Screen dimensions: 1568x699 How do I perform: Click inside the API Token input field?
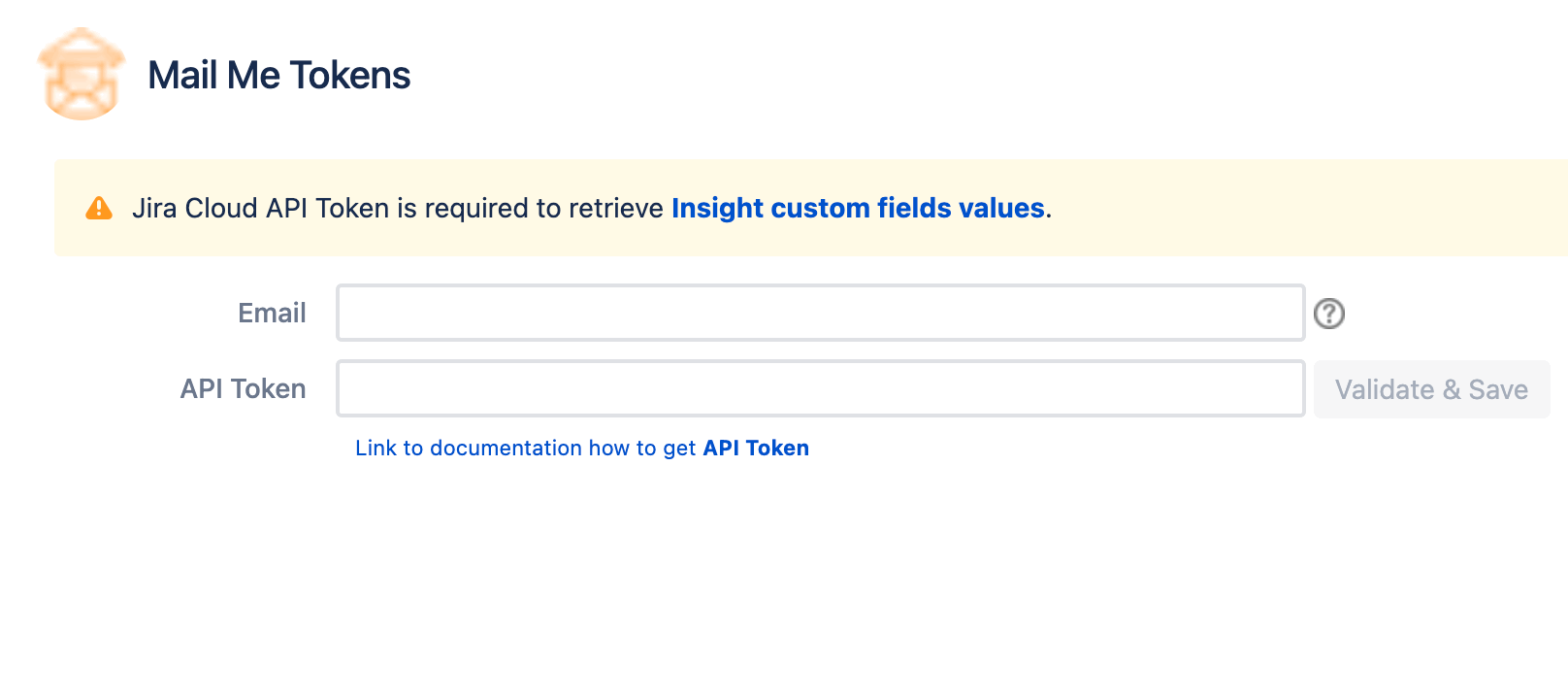[x=820, y=388]
